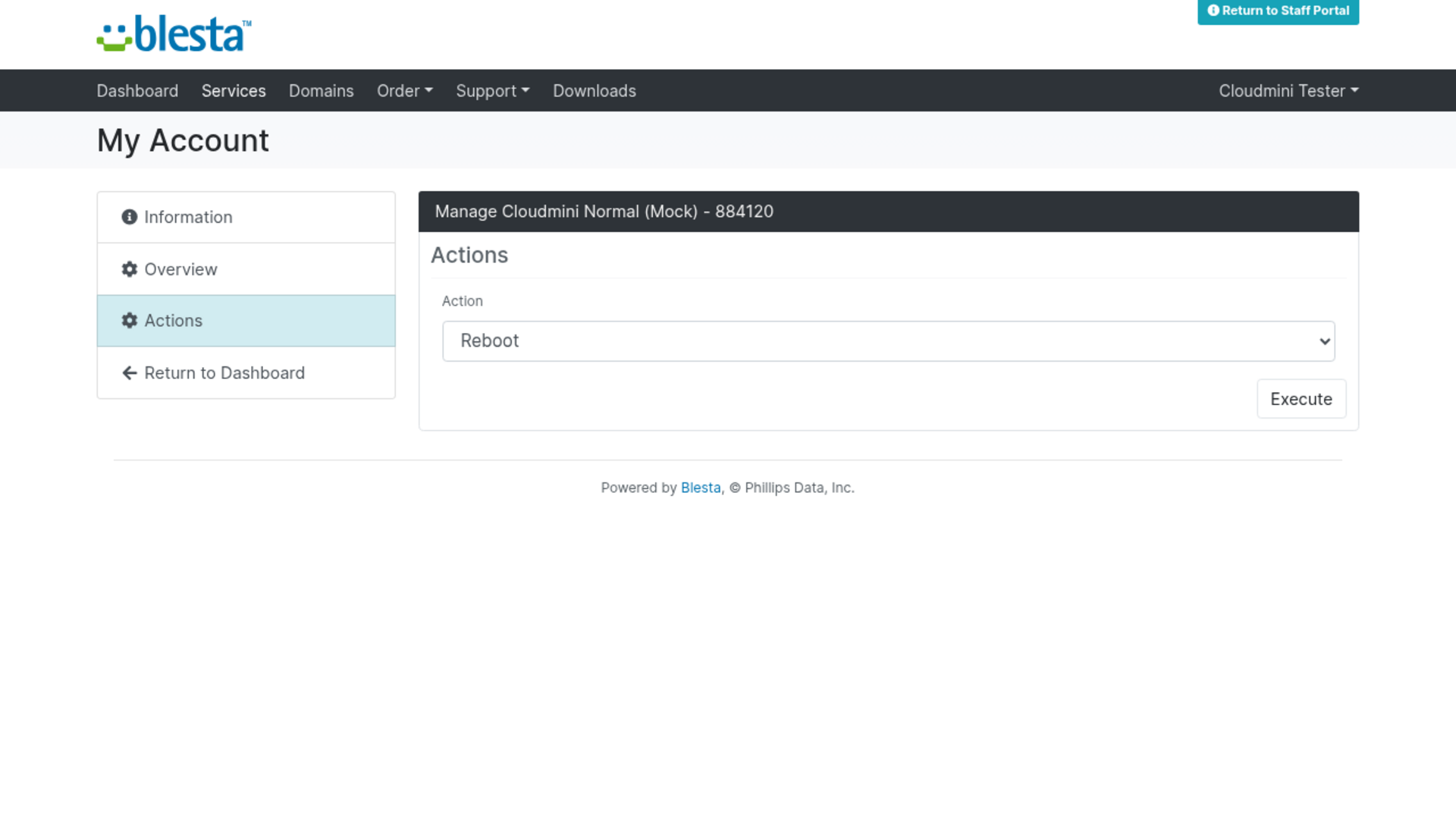The height and width of the screenshot is (819, 1456).
Task: Click the Actions section heading
Action: tap(469, 256)
